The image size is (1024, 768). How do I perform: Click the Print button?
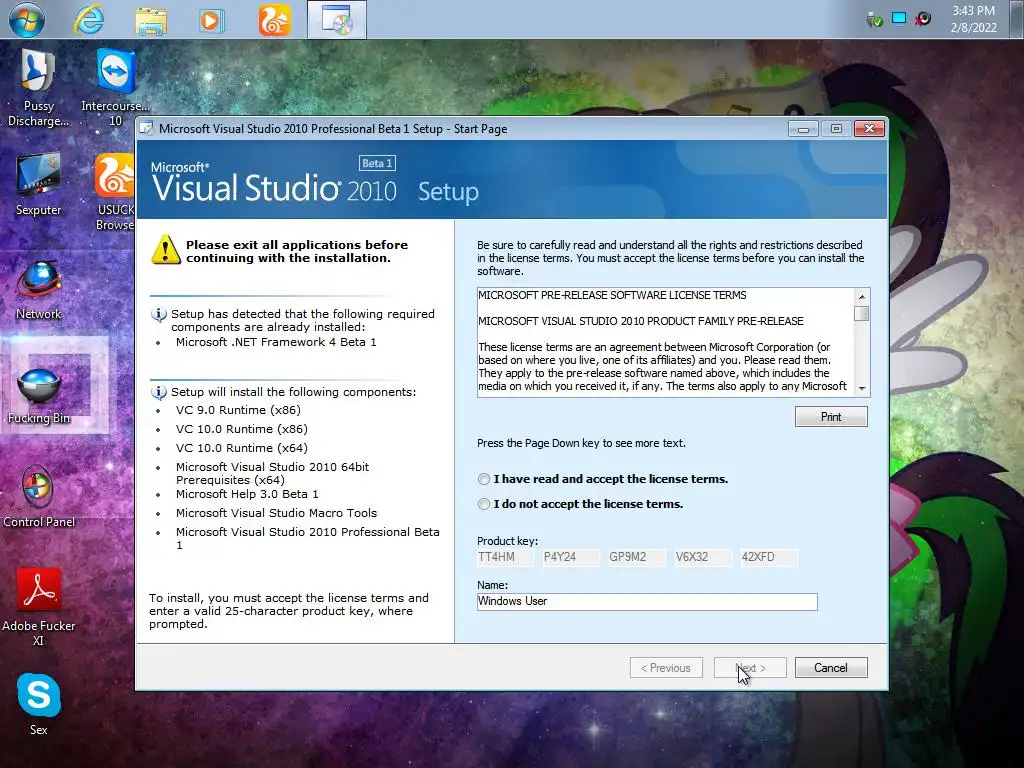[x=831, y=417]
